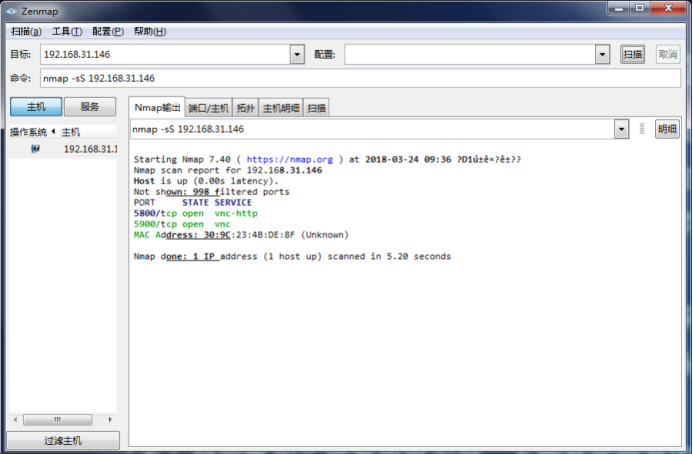Image resolution: width=693 pixels, height=454 pixels.
Task: Click the 'Nmap done' summary line
Action: coord(292,256)
